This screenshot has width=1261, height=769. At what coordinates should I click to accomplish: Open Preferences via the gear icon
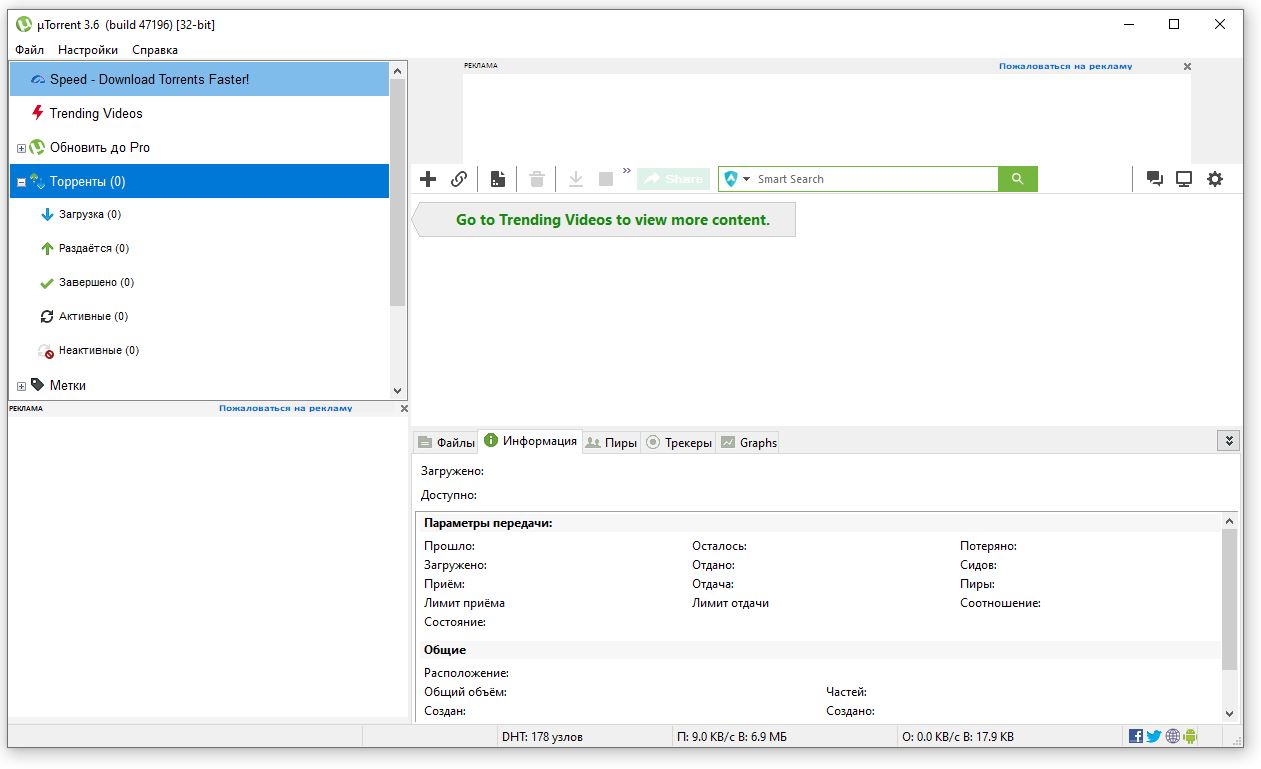1215,179
